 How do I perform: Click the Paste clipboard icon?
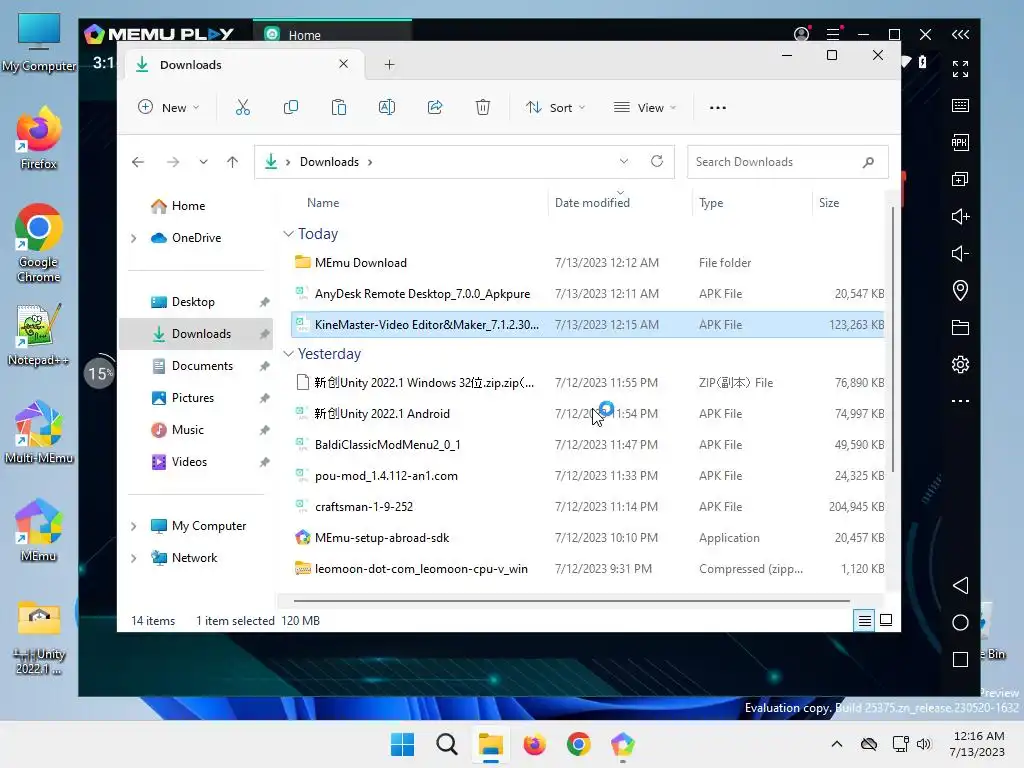coord(339,108)
